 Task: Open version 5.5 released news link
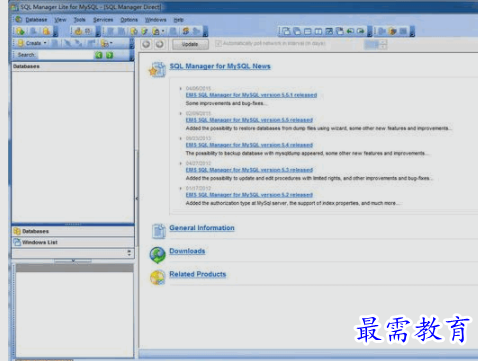point(249,120)
